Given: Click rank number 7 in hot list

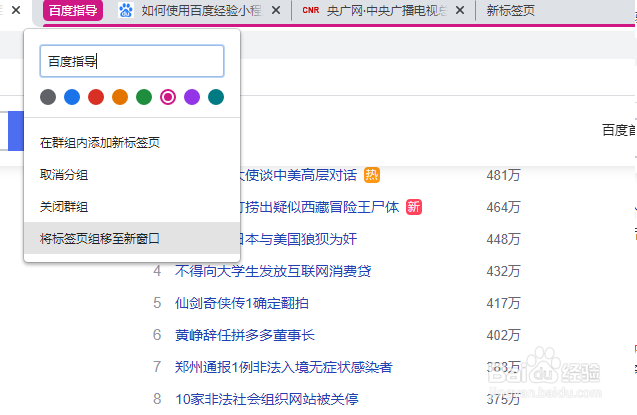Looking at the screenshot, I should (x=157, y=367).
